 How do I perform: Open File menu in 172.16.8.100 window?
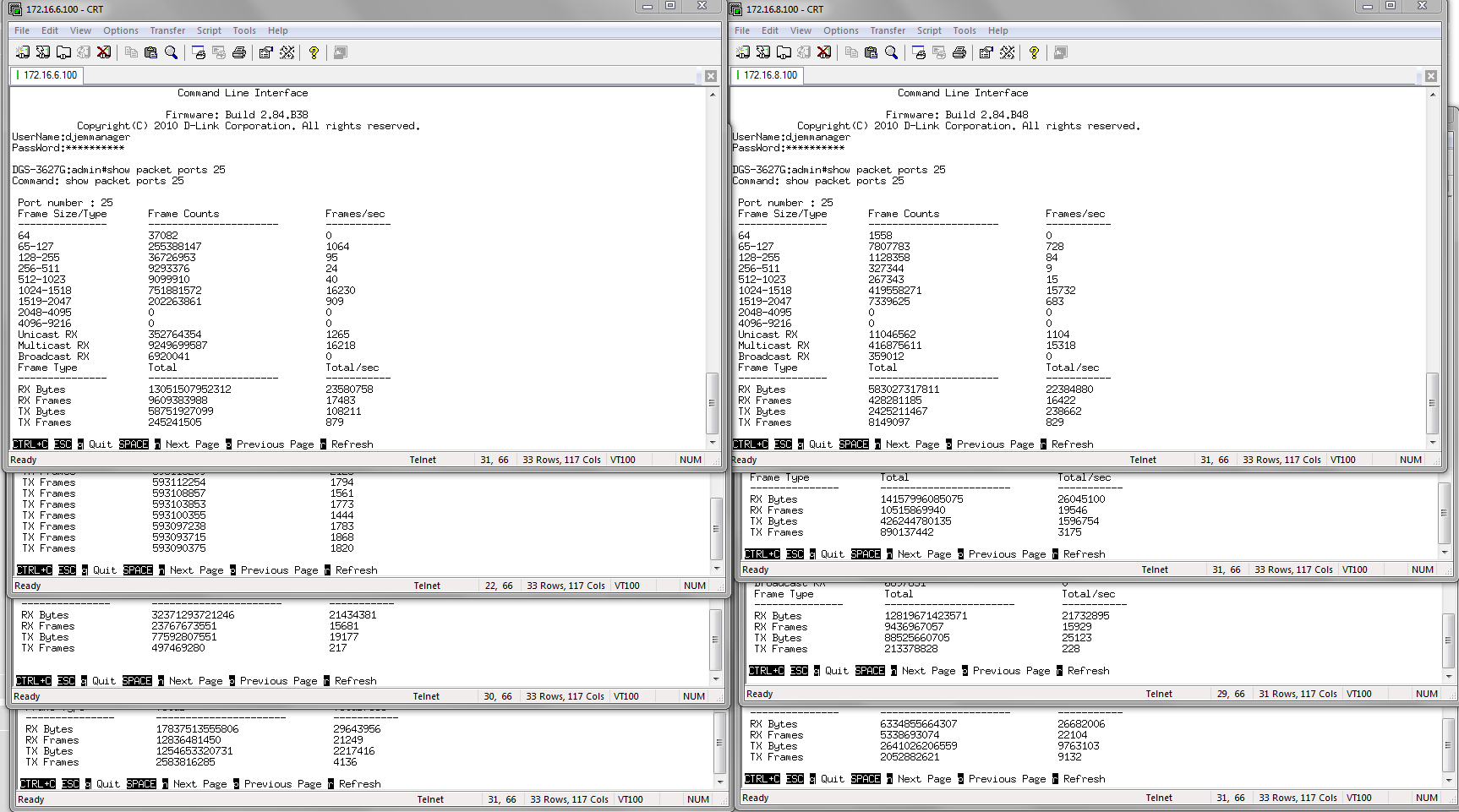coord(742,30)
